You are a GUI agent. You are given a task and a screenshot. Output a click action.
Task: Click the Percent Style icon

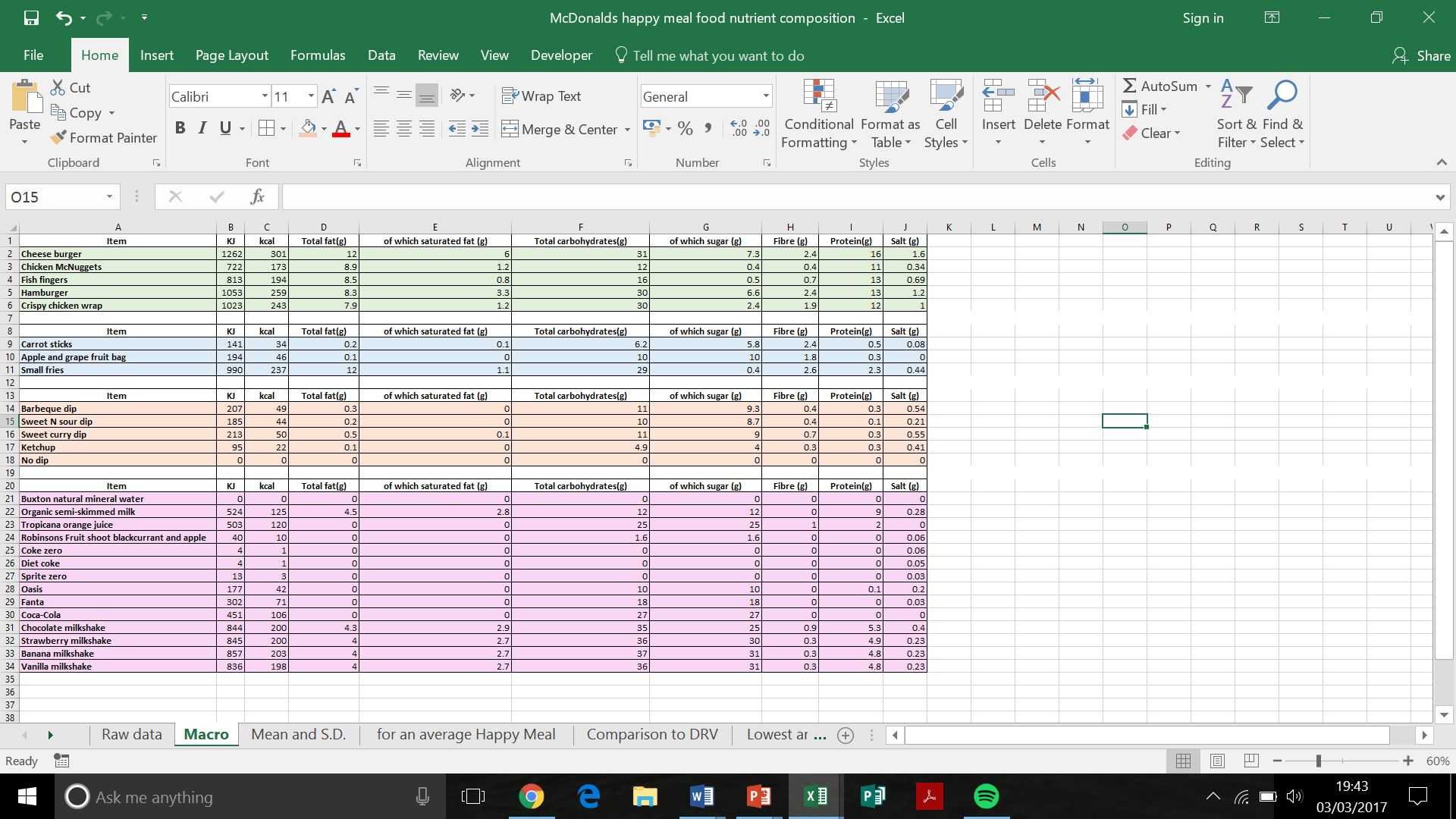pos(686,129)
